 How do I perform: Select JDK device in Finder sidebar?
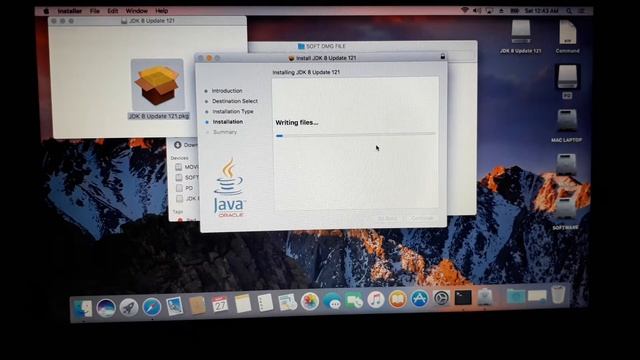187,199
